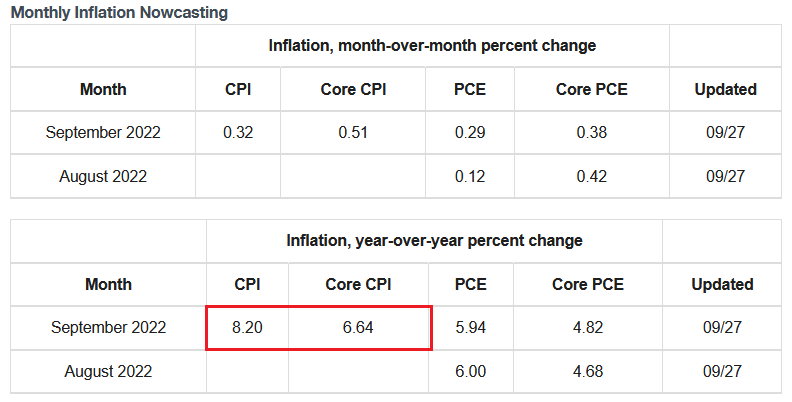
Task: Click the 0.42 Core PCE value
Action: click(591, 176)
